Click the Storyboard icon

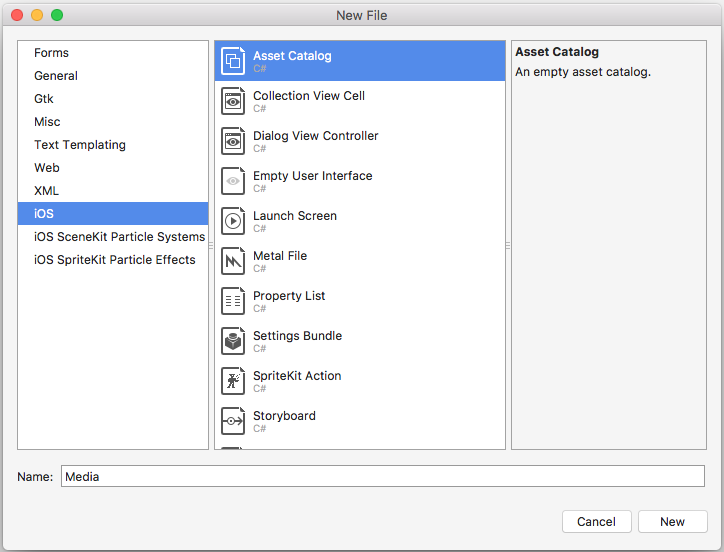(x=233, y=421)
